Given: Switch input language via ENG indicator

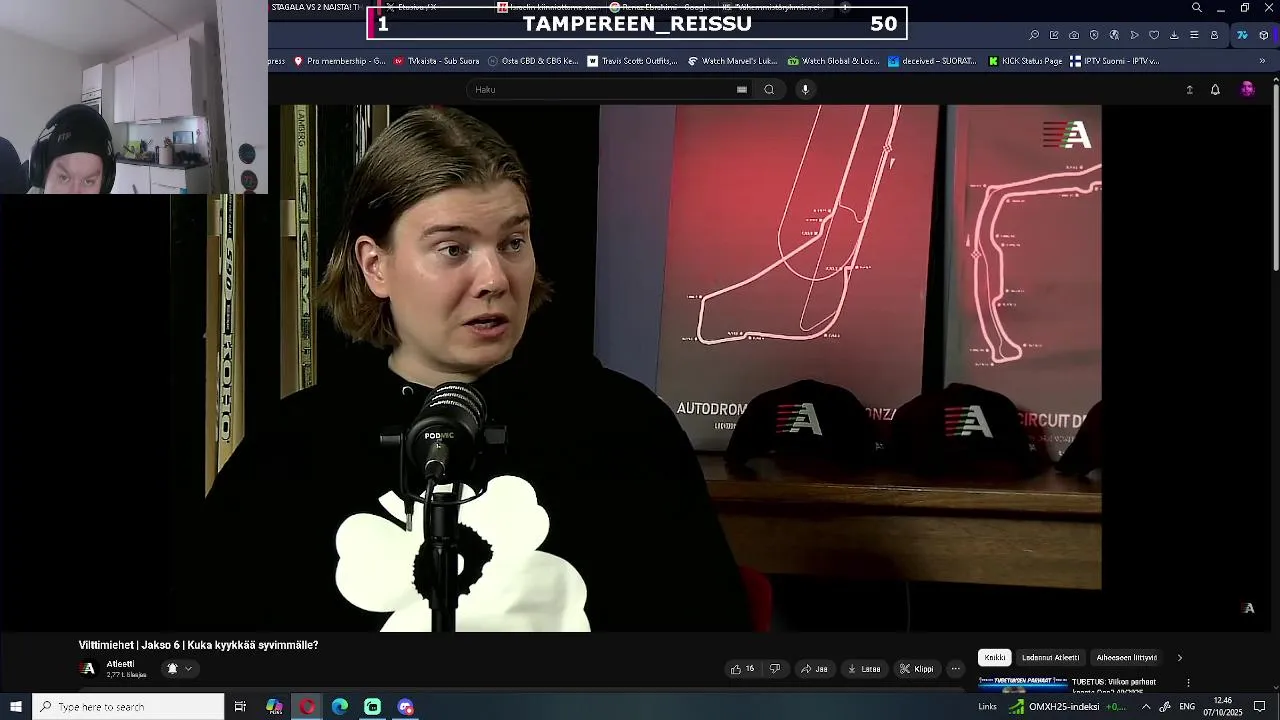Looking at the screenshot, I should click(x=1187, y=707).
